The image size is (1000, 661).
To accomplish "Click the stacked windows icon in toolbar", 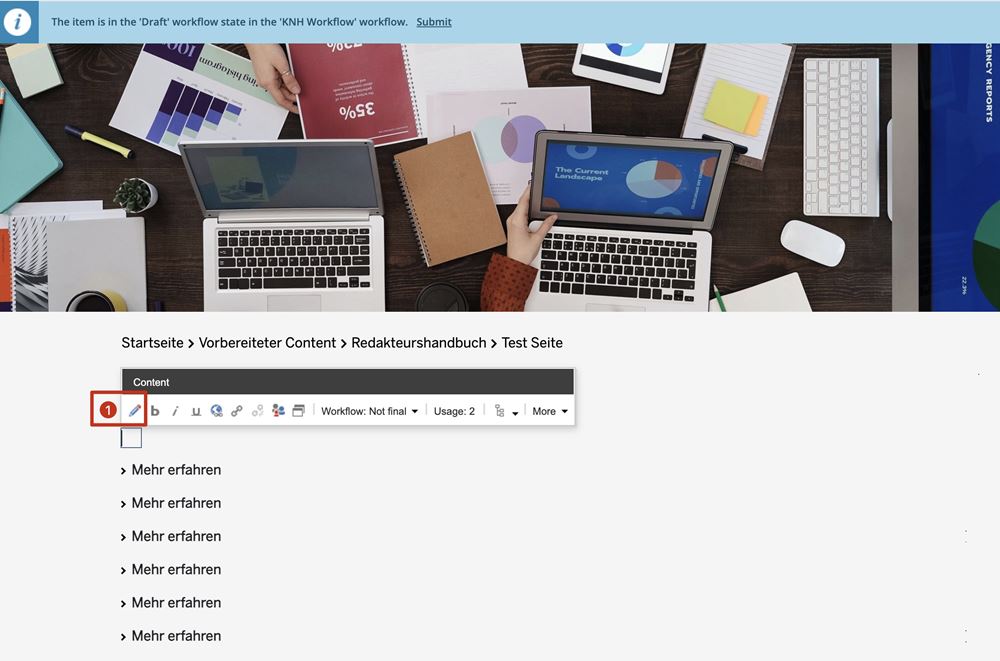I will click(x=298, y=411).
